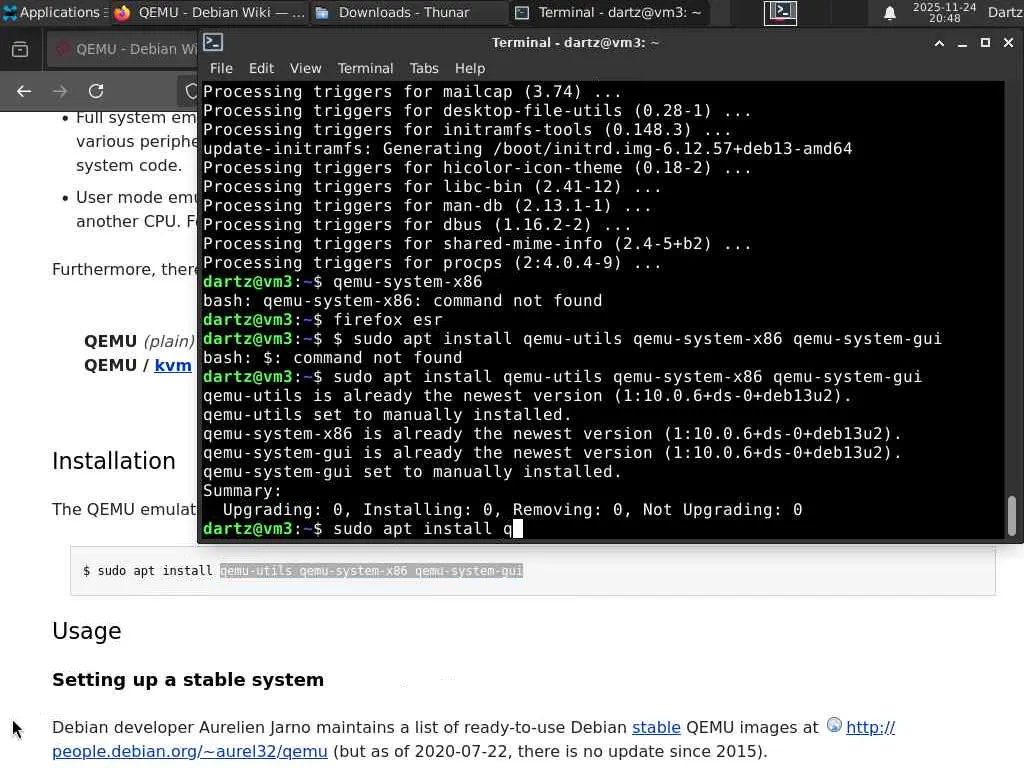1024x768 pixels.
Task: Open the Edit menu in Terminal
Action: click(261, 68)
